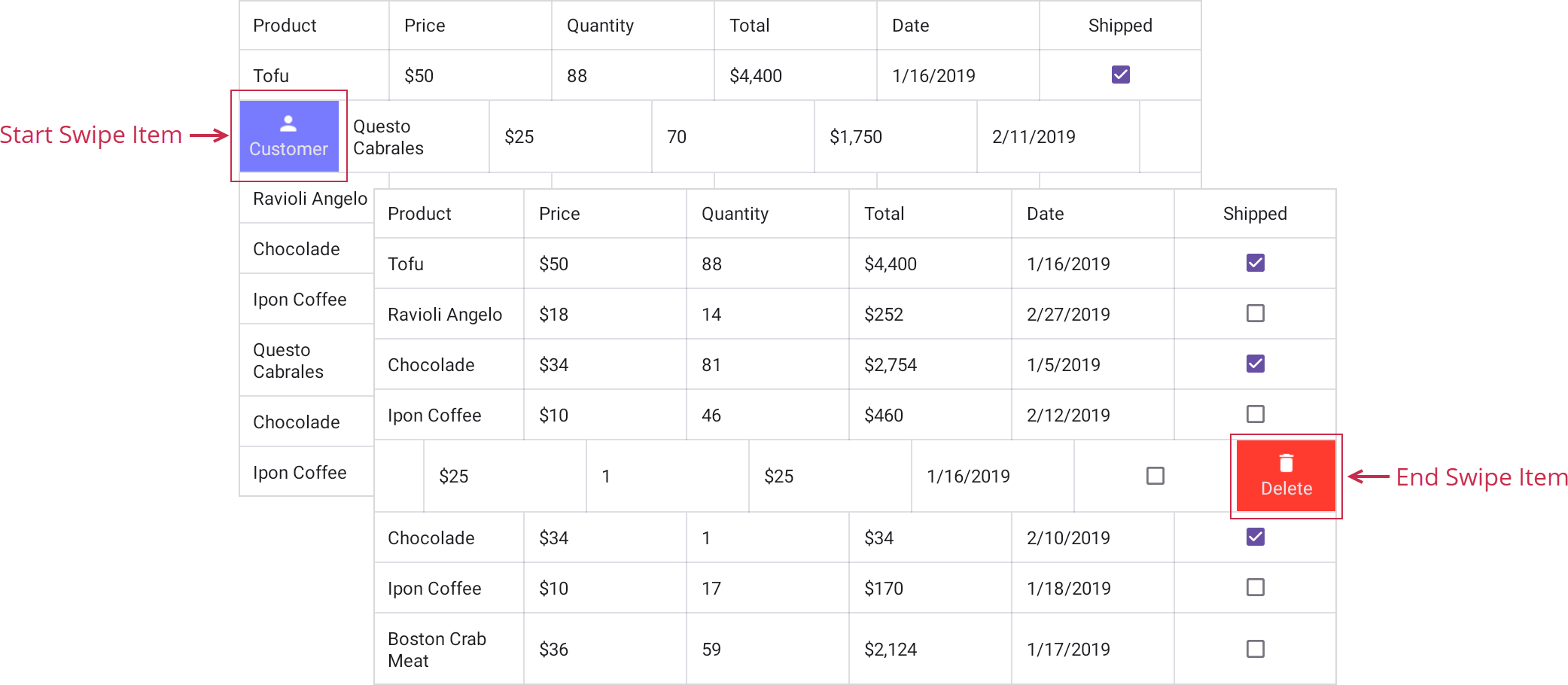1568x685 pixels.
Task: Click Product column header in lower grid
Action: 419,214
